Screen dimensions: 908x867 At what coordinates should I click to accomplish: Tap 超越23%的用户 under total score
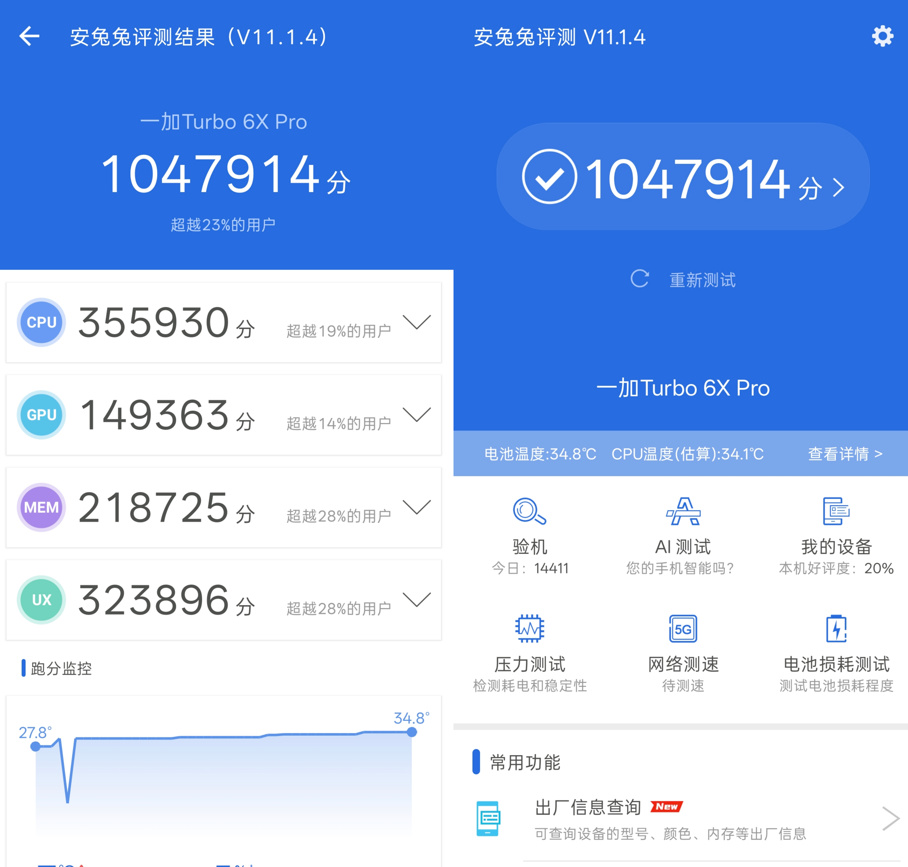coord(223,225)
